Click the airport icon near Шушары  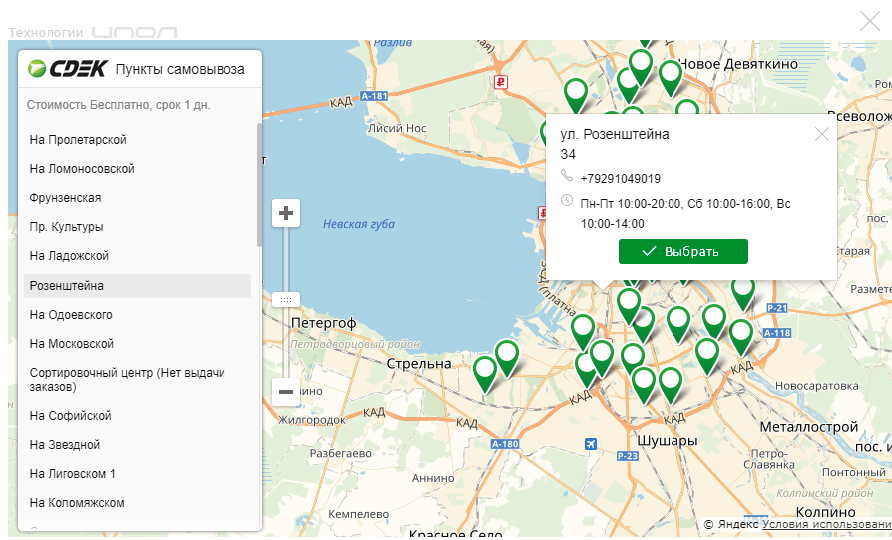591,443
